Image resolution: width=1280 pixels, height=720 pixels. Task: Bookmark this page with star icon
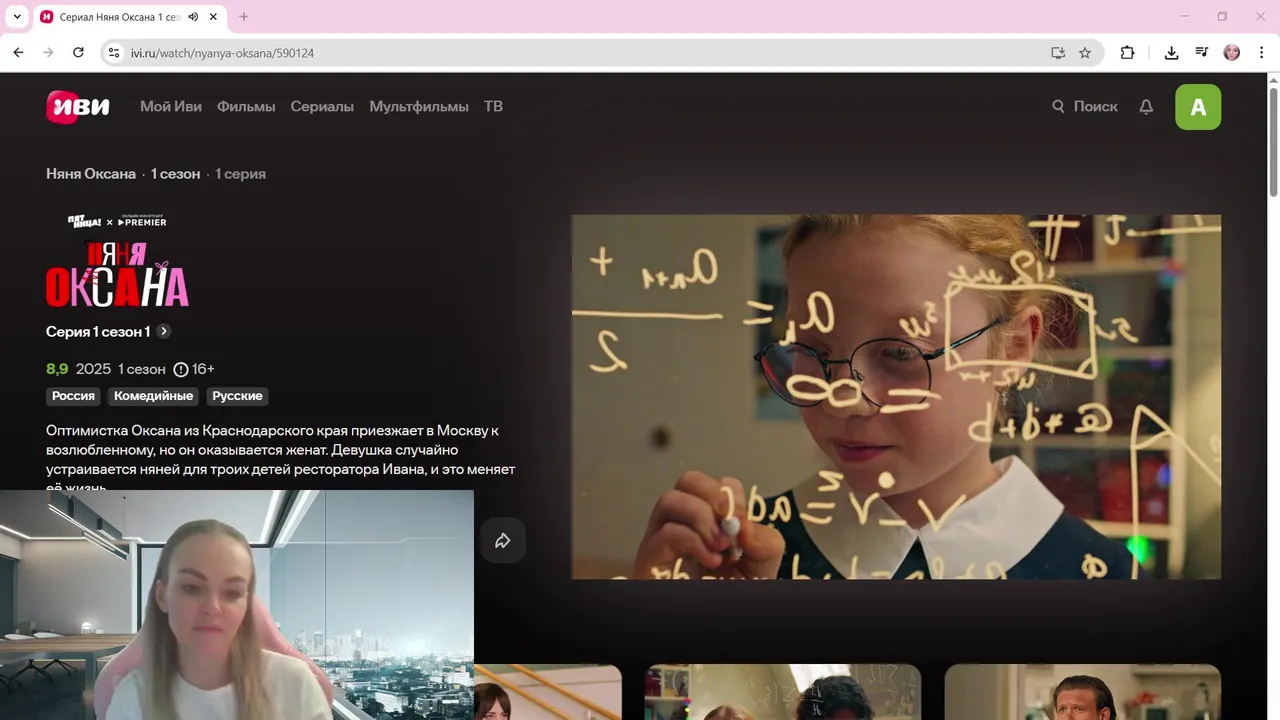point(1085,53)
